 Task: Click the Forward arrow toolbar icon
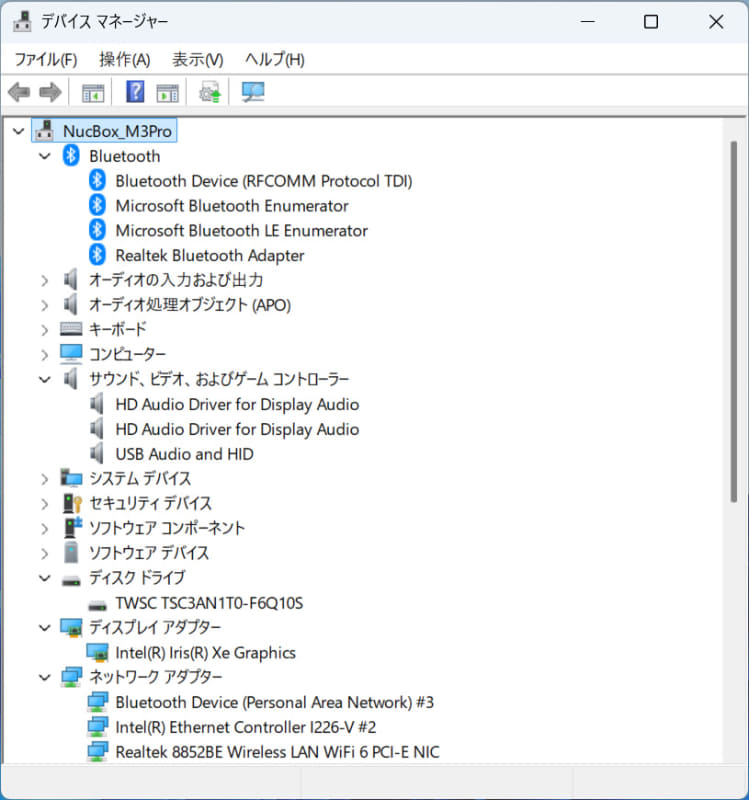point(50,92)
